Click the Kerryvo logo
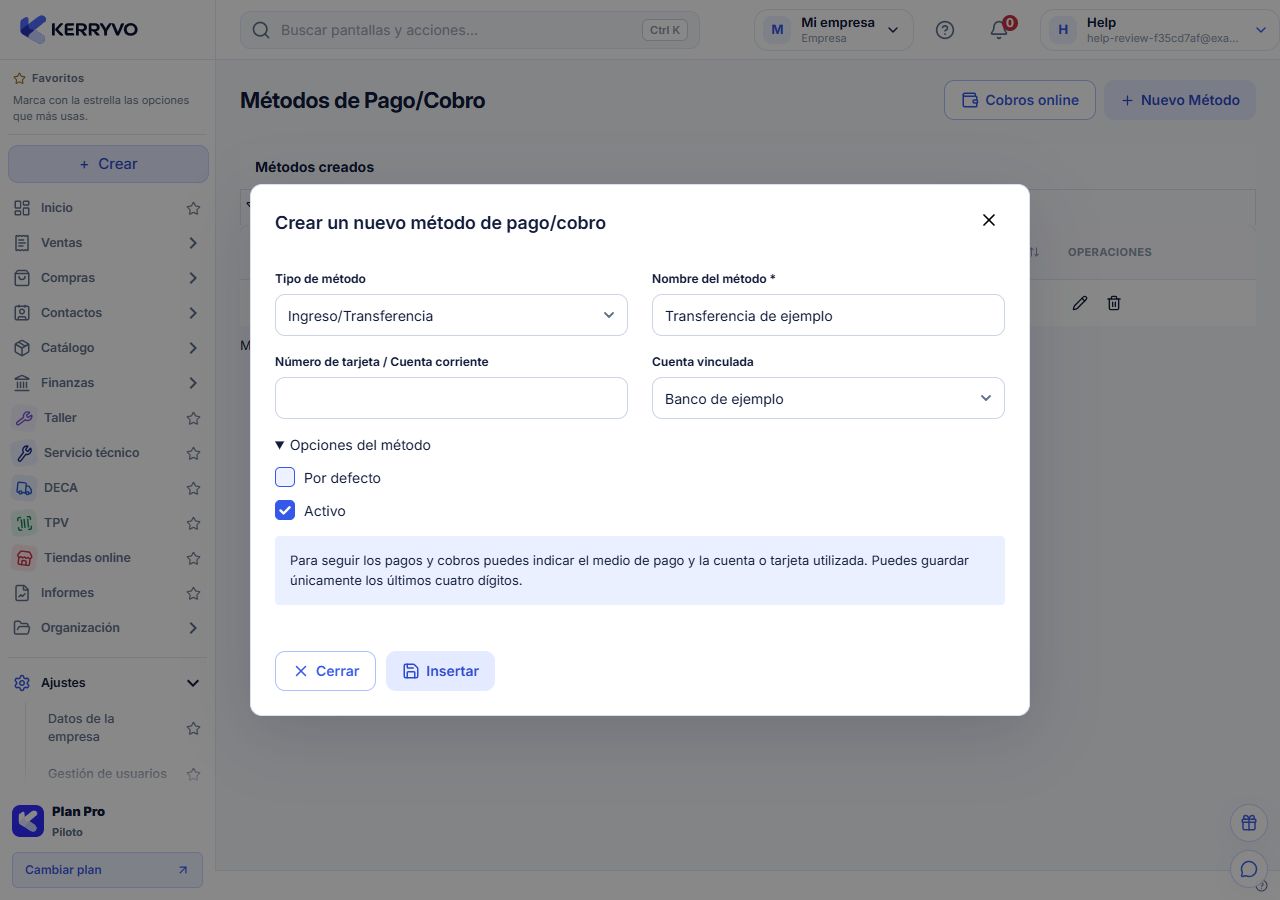The width and height of the screenshot is (1280, 900). [78, 29]
